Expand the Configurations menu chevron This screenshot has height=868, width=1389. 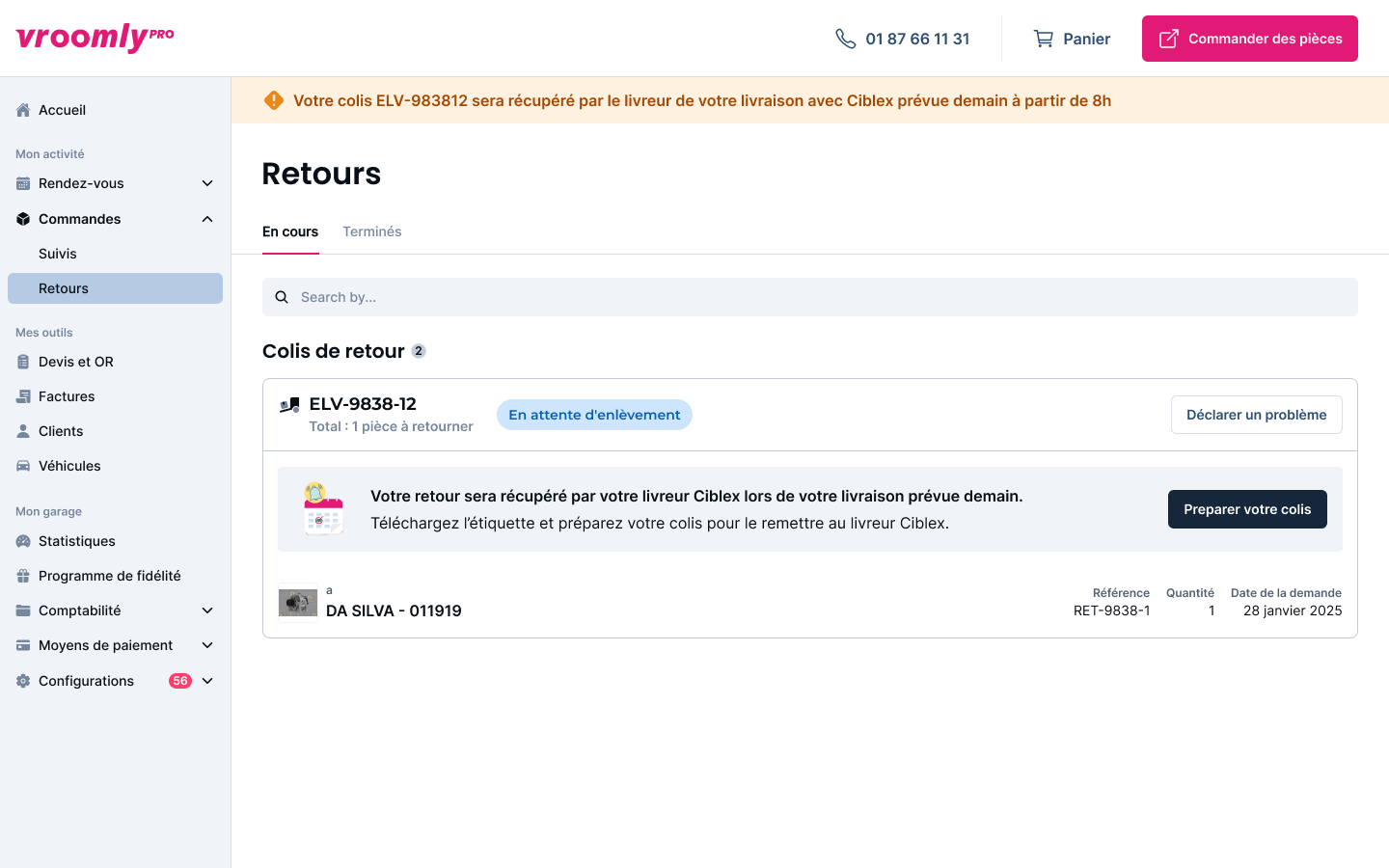click(207, 681)
